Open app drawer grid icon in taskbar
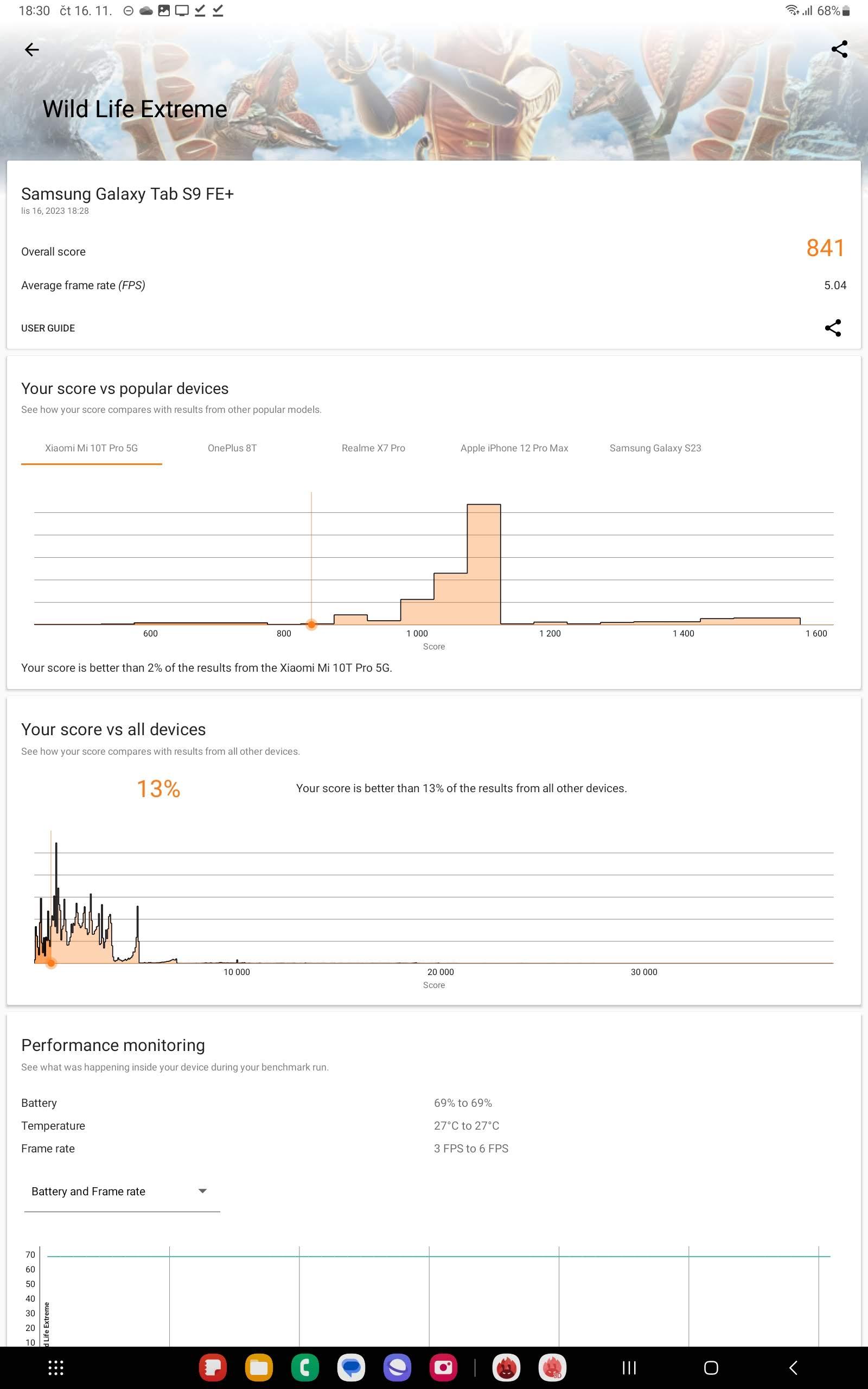The height and width of the screenshot is (1389, 868). [56, 1368]
